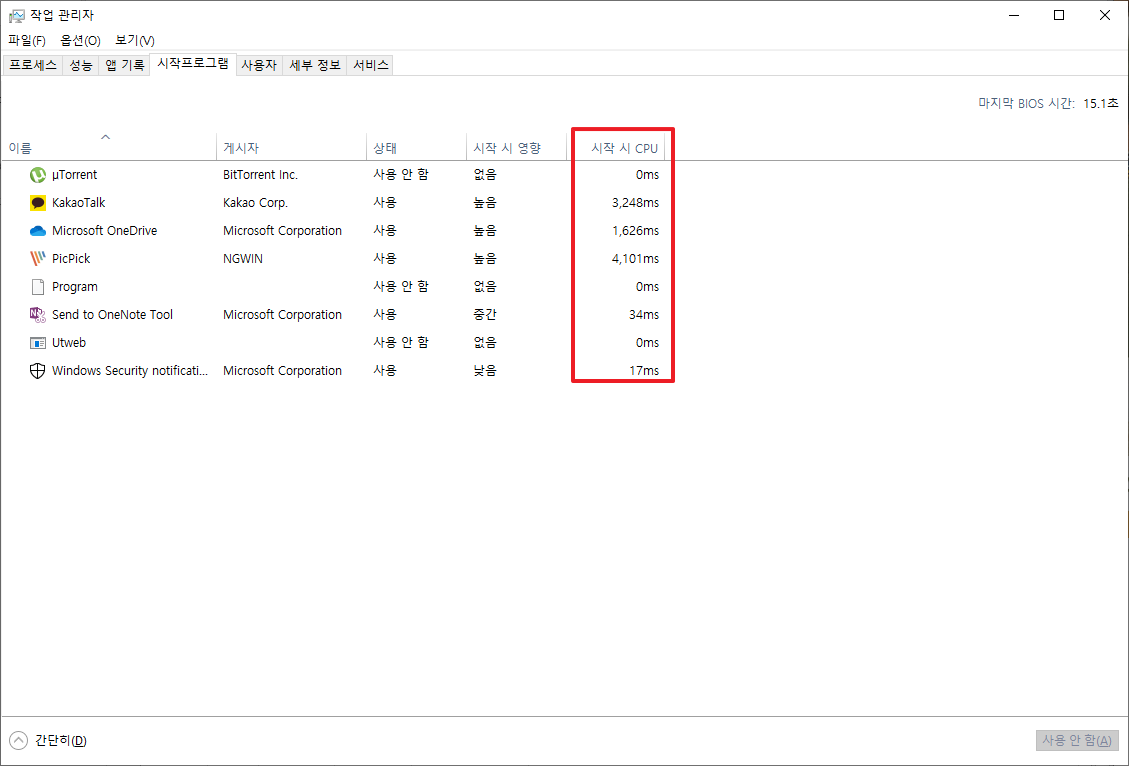This screenshot has width=1129, height=766.
Task: Switch to the 프로세스 tab
Action: click(33, 65)
